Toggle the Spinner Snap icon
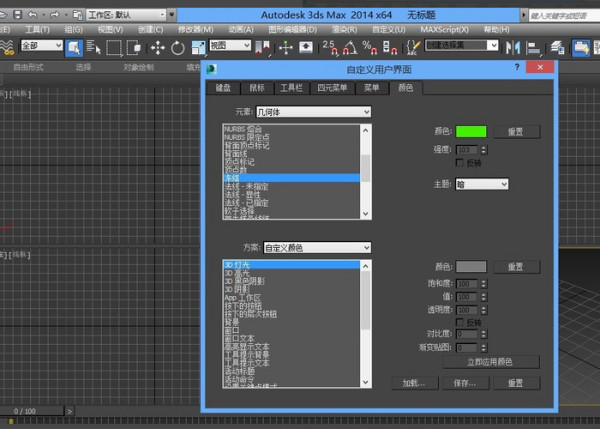The image size is (600, 429). [390, 47]
